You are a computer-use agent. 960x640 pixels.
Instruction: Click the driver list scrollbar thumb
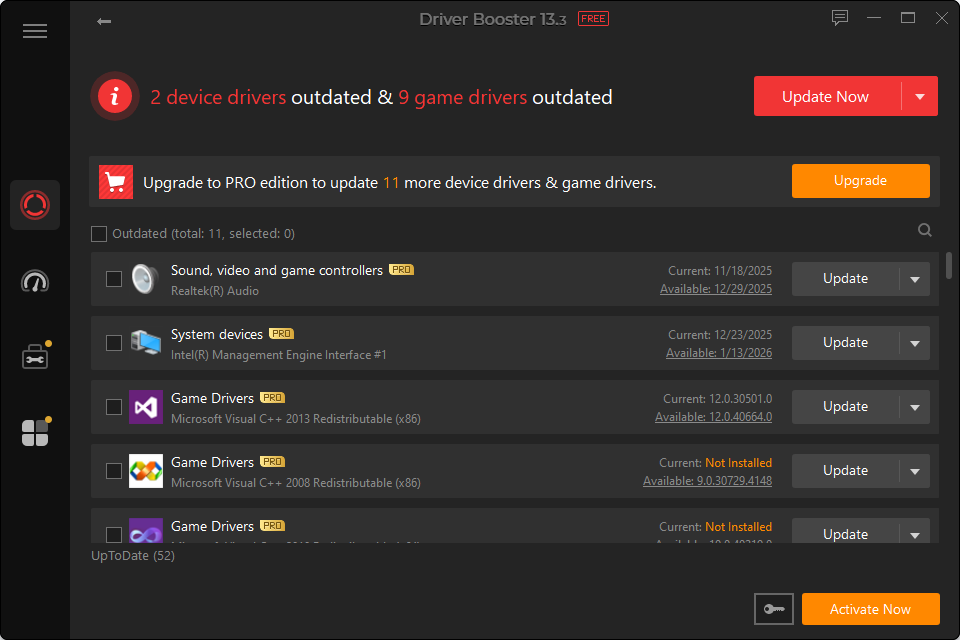[948, 265]
